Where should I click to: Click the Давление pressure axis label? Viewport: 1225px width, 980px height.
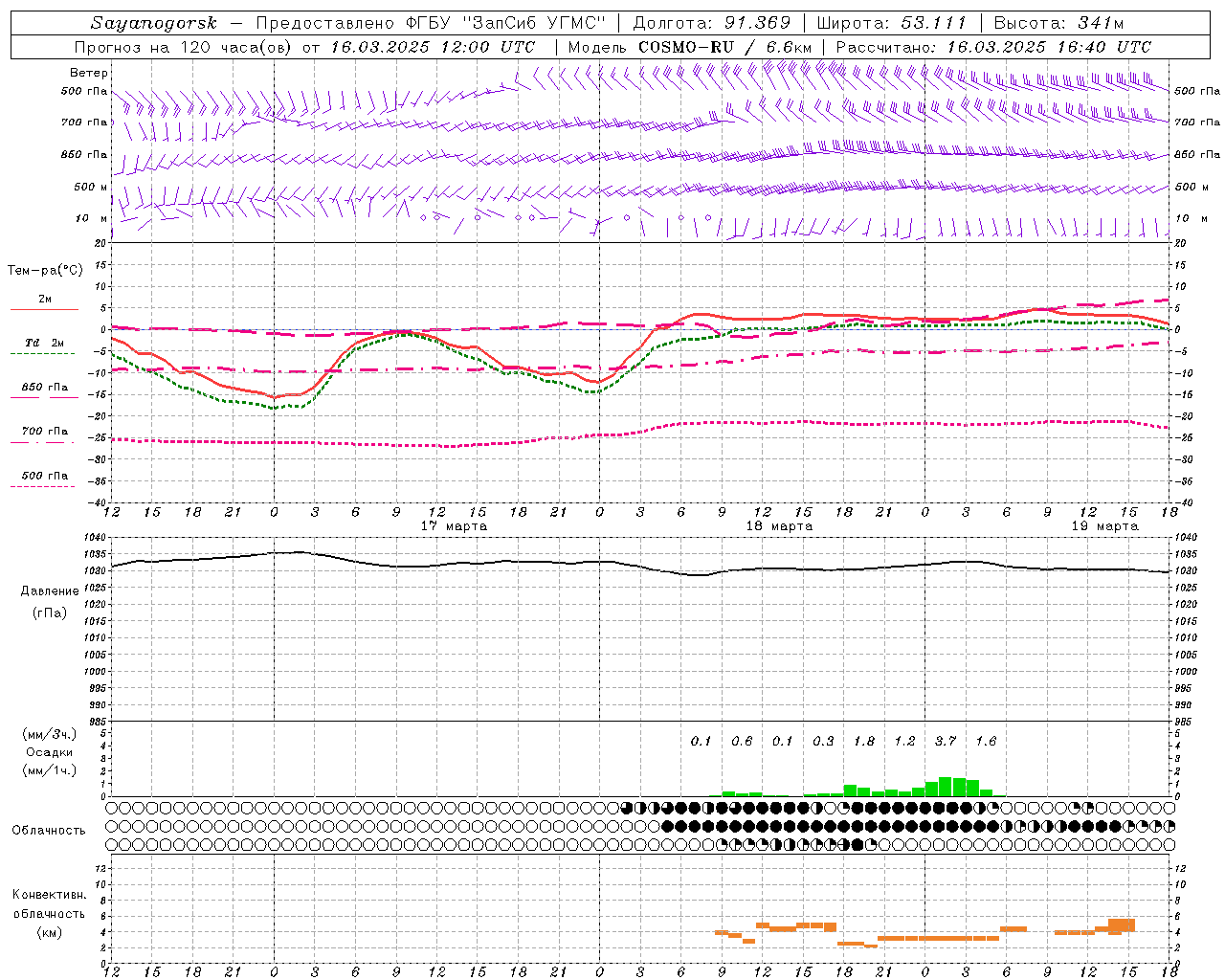point(50,590)
